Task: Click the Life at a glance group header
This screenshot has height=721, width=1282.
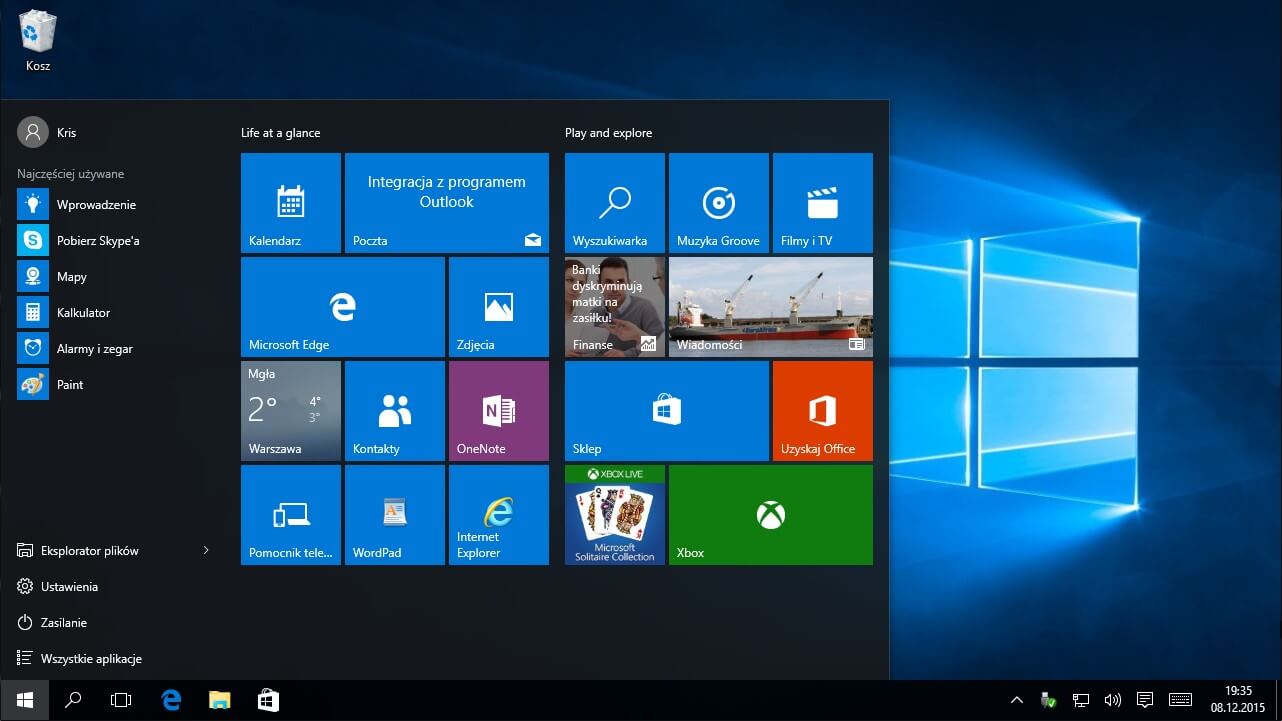Action: (280, 133)
